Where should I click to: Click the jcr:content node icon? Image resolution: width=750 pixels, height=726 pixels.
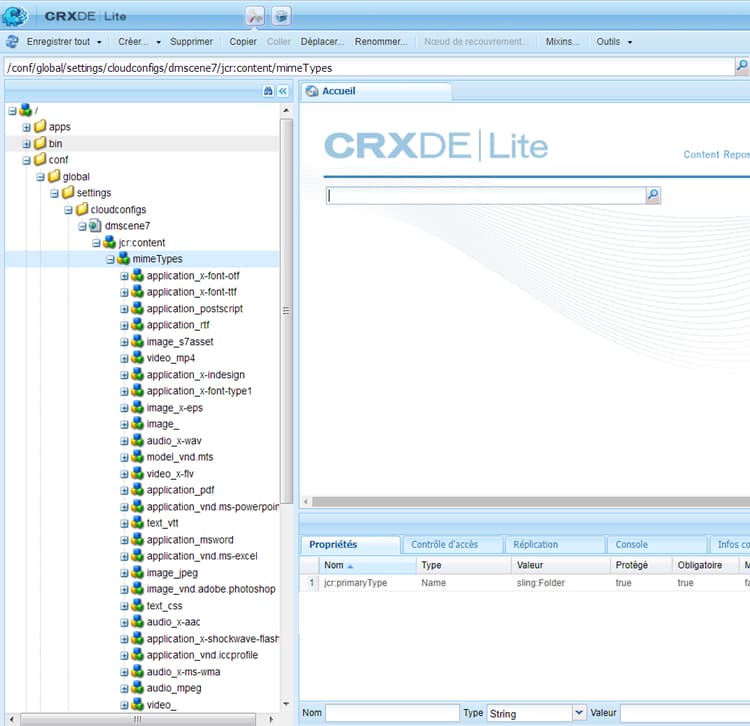pos(110,242)
